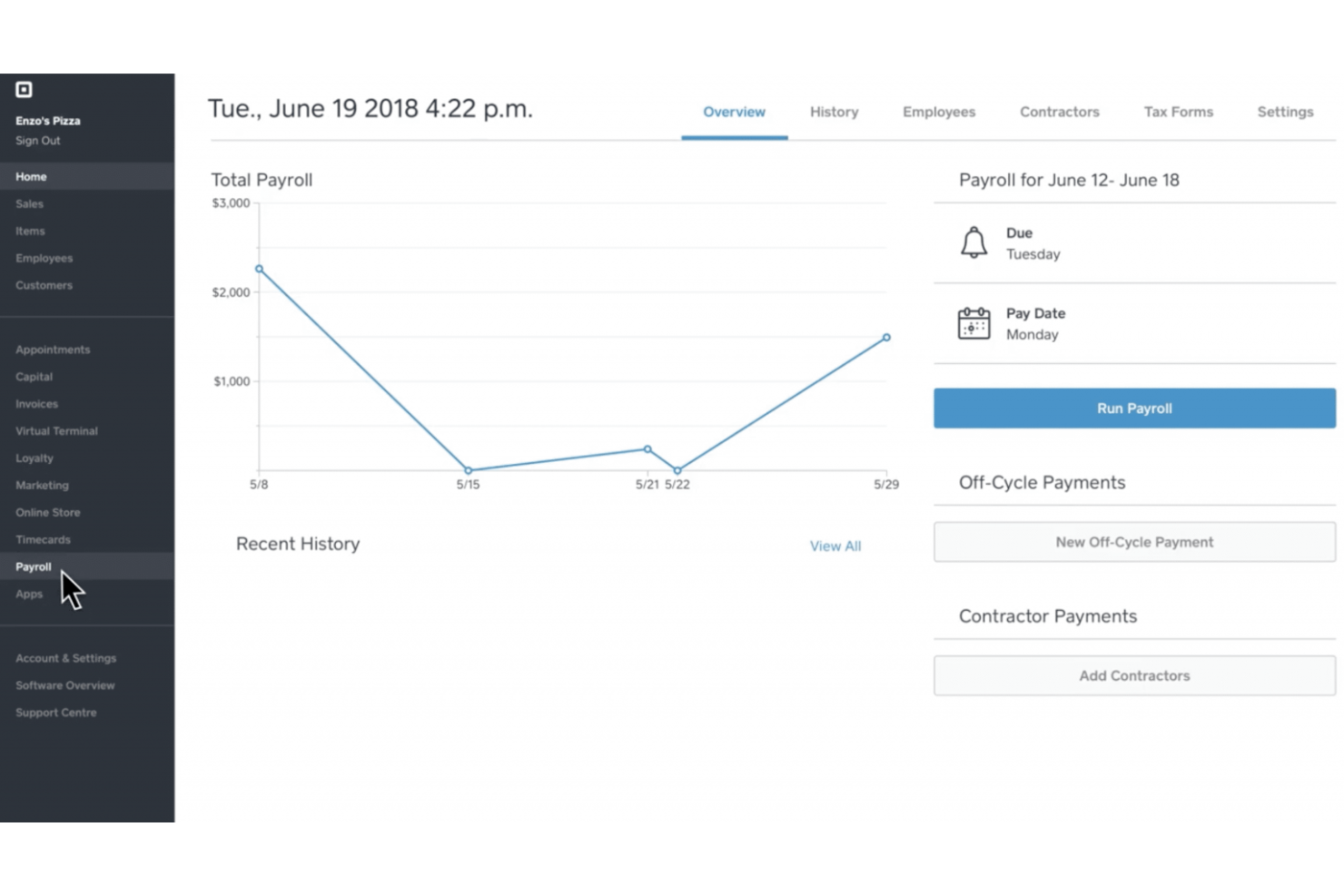Open the payroll Settings tab
The height and width of the screenshot is (896, 1344).
pos(1285,112)
